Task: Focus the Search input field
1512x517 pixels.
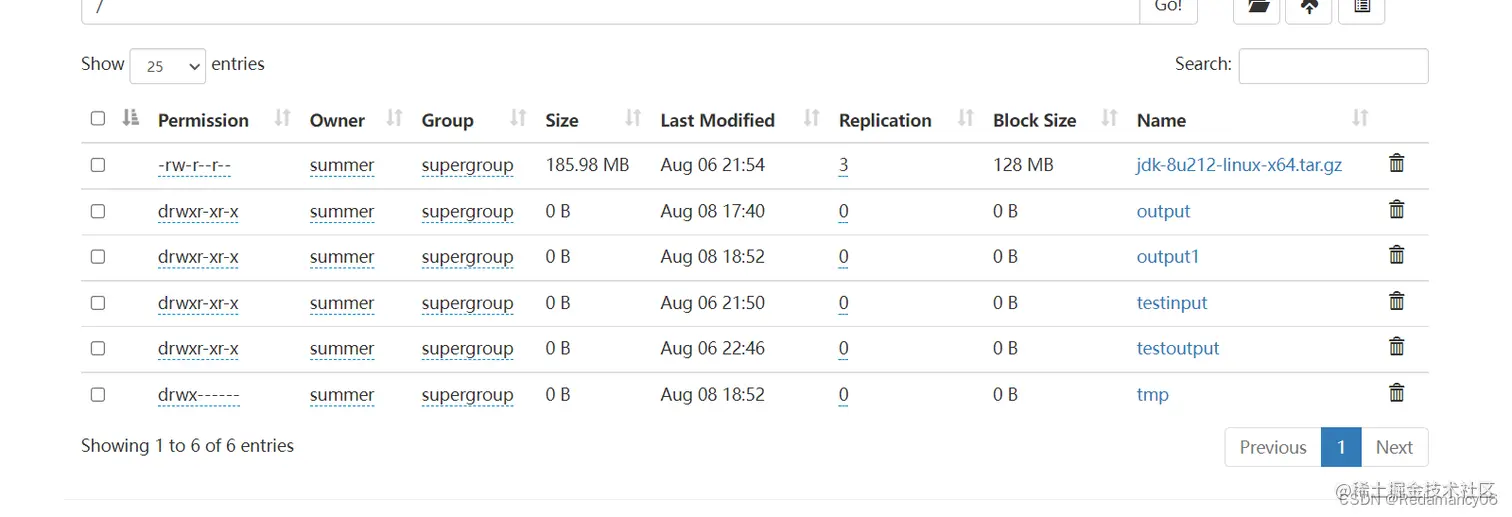Action: pyautogui.click(x=1333, y=66)
